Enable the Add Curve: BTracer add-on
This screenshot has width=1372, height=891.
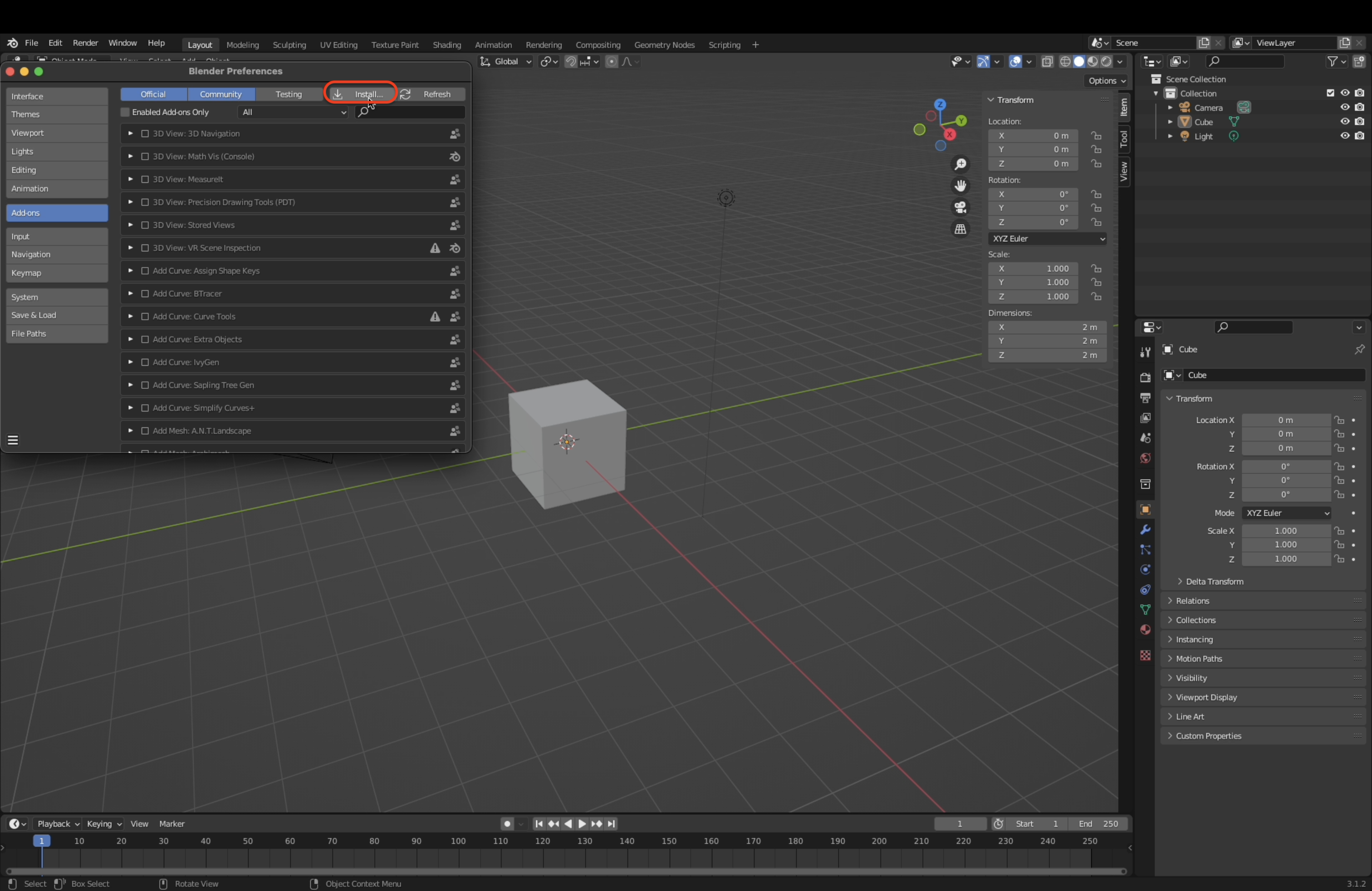pos(145,294)
